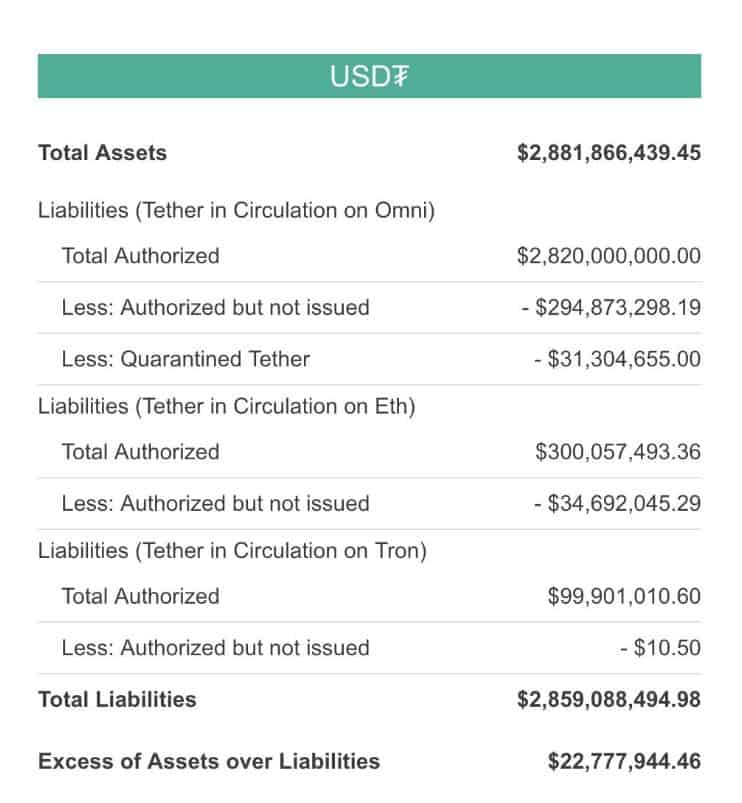The width and height of the screenshot is (742, 803).
Task: Select the excess amount $22,777,944.46
Action: coord(623,761)
